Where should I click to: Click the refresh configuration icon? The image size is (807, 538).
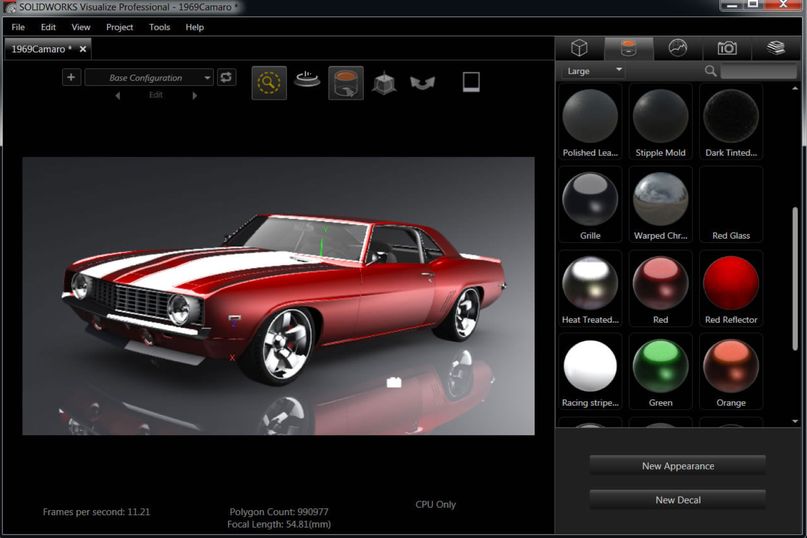(x=227, y=77)
